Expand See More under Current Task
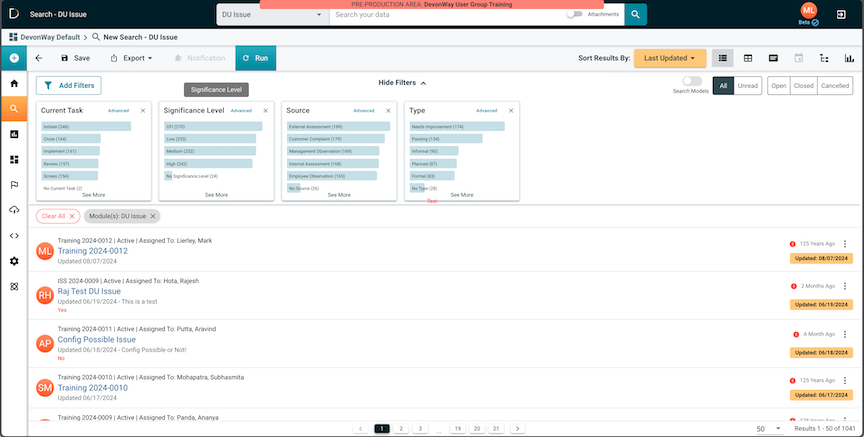 [x=94, y=195]
